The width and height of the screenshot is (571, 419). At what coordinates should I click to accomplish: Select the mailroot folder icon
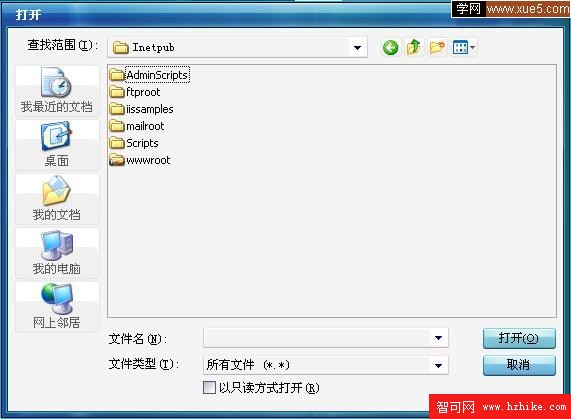(x=117, y=126)
